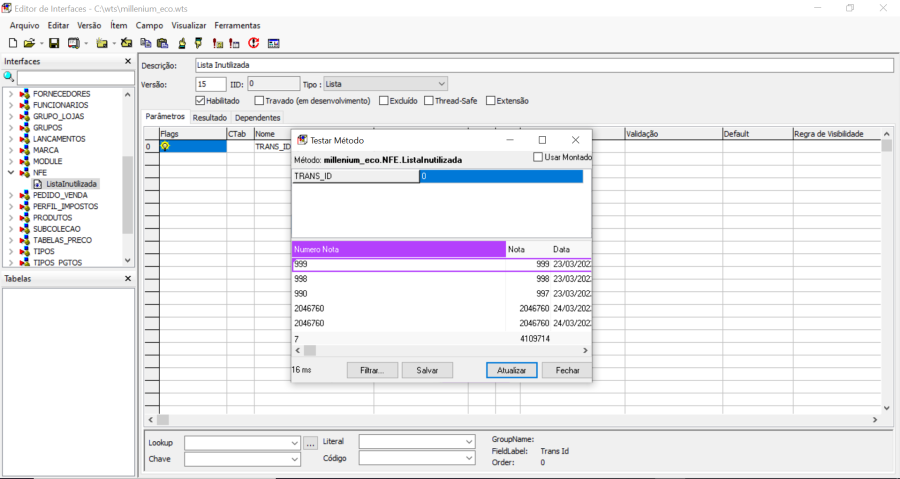This screenshot has width=900, height=479.
Task: Open the Arquivo menu
Action: 25,25
